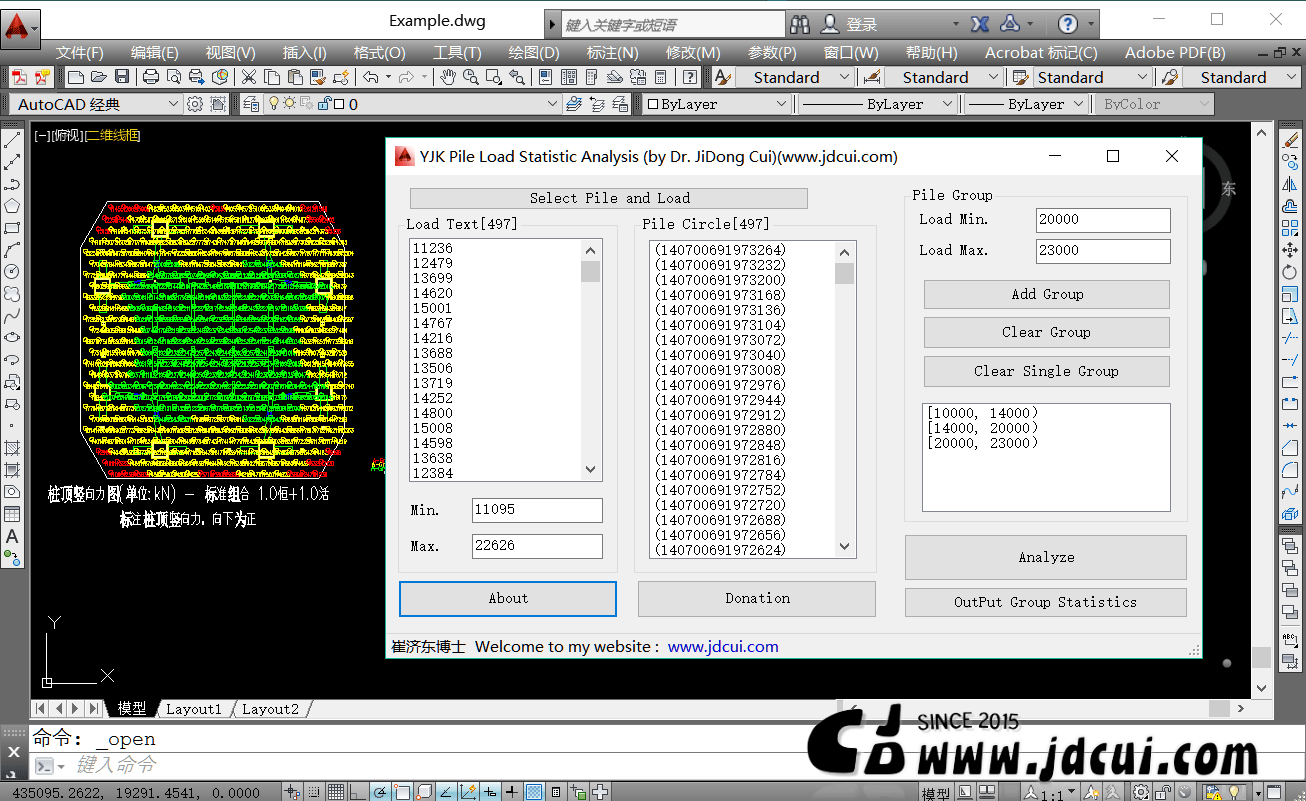The image size is (1306, 801).
Task: Switch to the Layout2 tab
Action: 270,709
